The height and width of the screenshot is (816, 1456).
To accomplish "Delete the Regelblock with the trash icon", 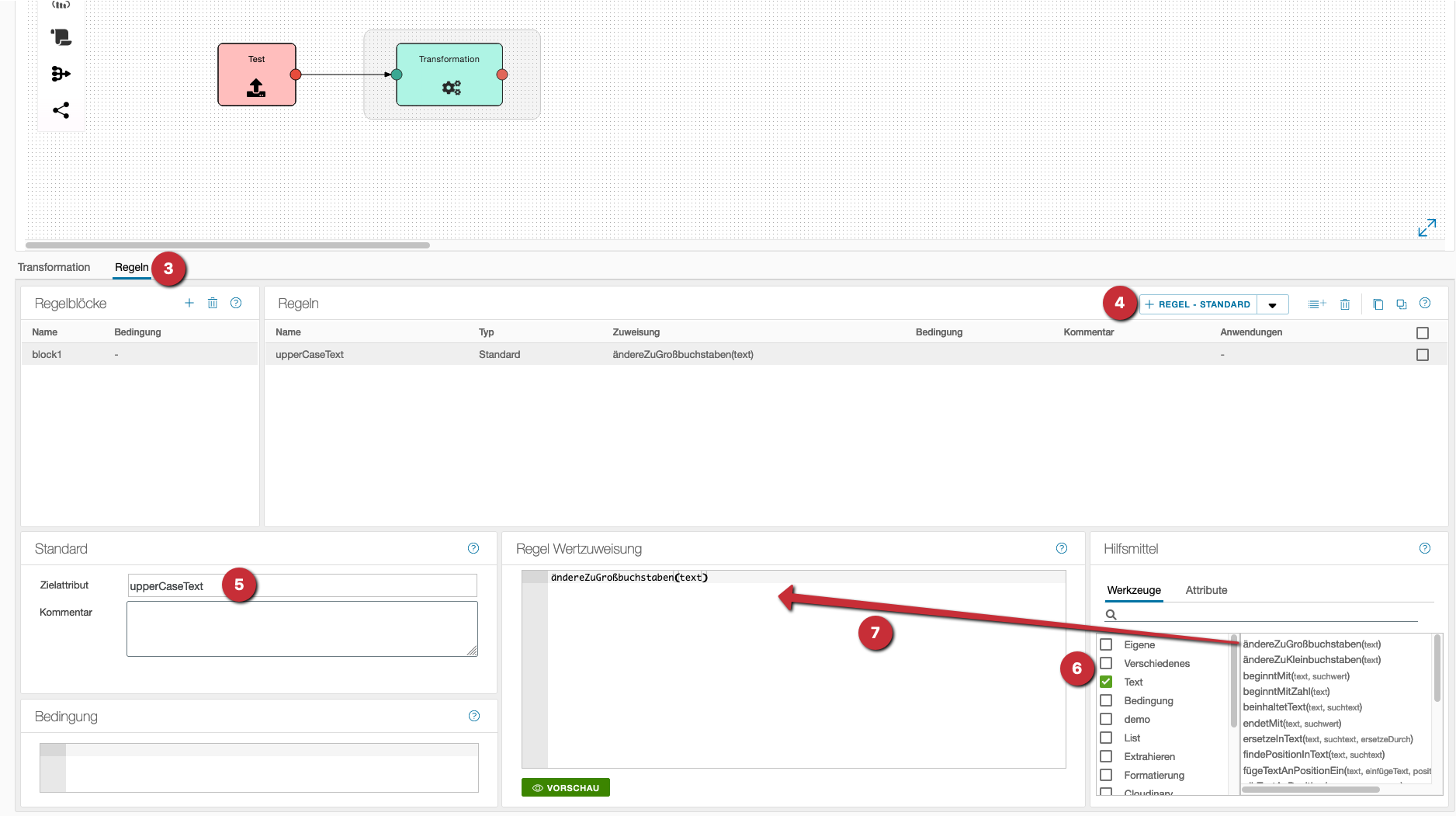I will 213,303.
